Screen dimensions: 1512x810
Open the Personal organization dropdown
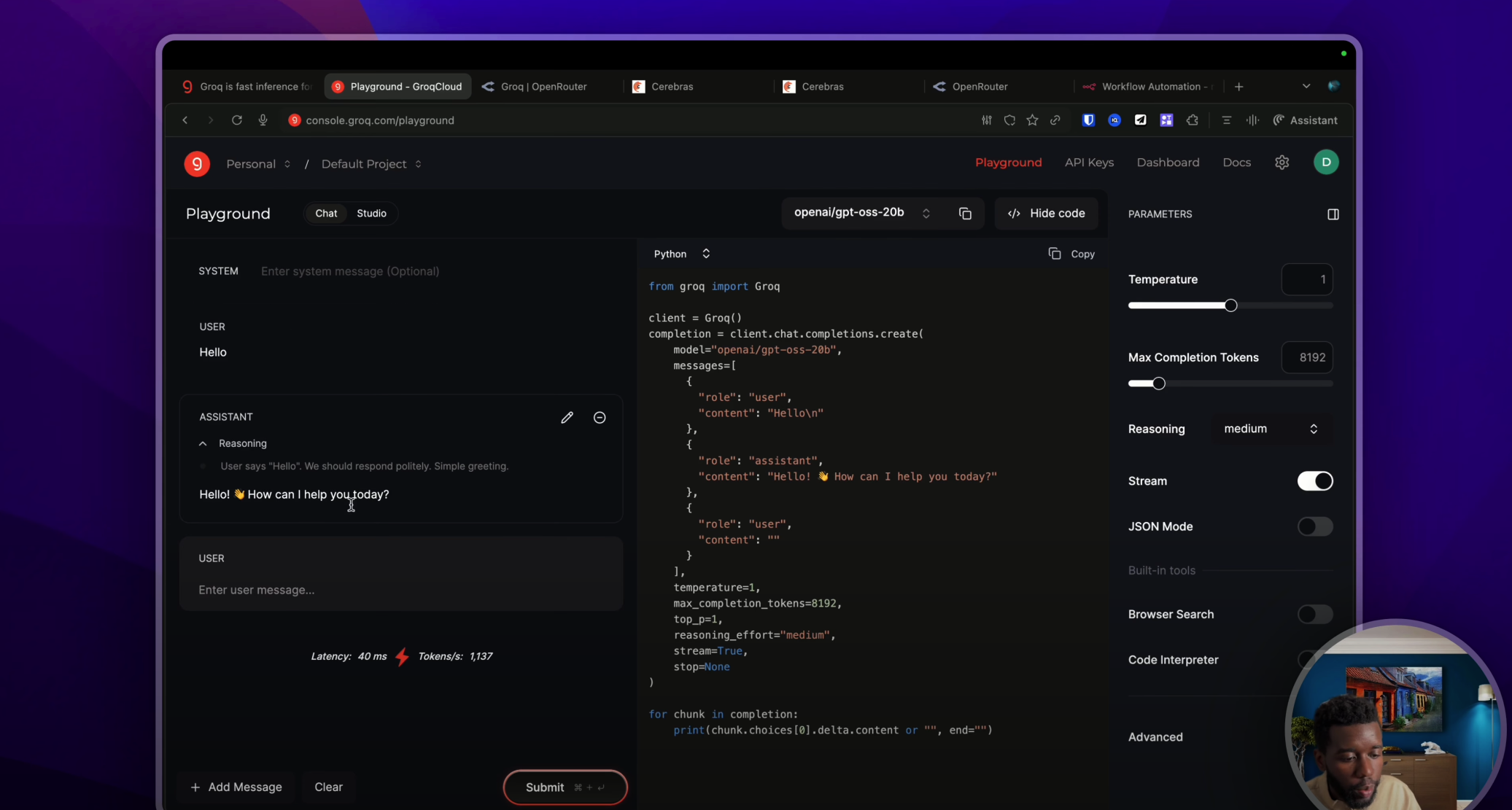258,164
